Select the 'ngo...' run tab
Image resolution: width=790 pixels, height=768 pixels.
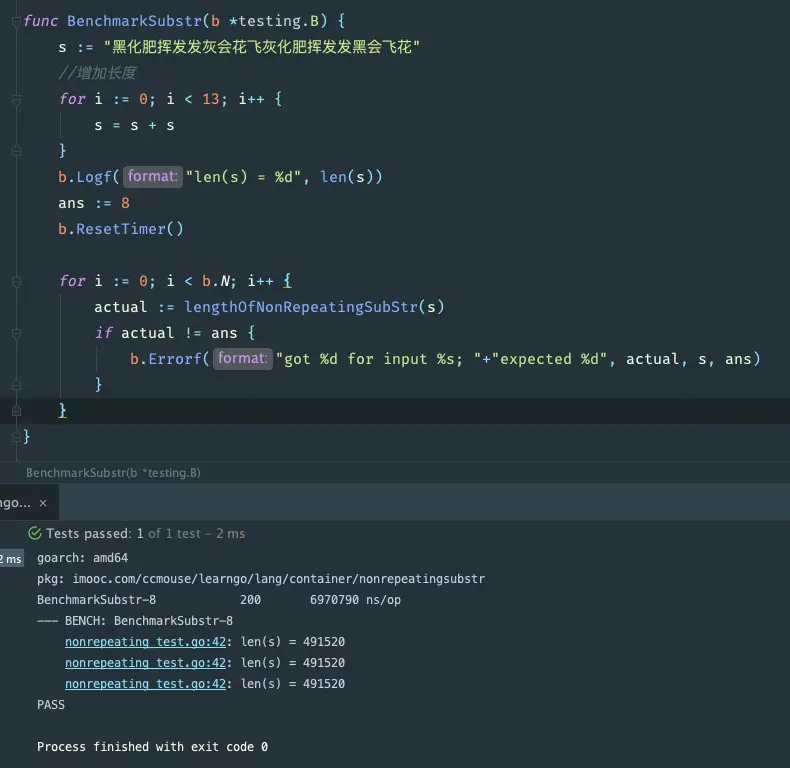click(x=15, y=503)
